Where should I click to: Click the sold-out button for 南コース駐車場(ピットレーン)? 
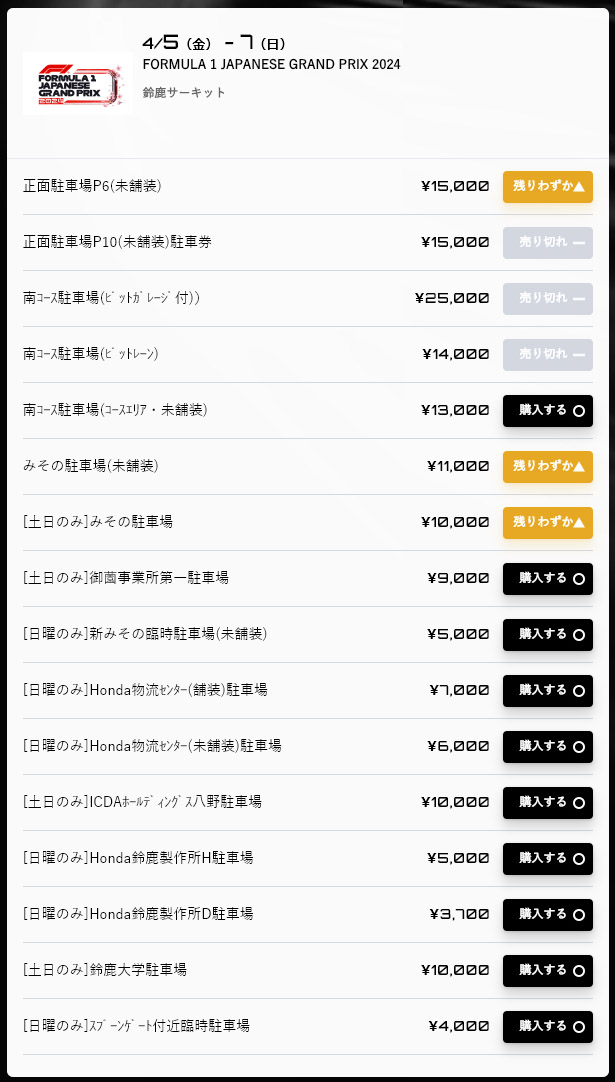click(547, 355)
